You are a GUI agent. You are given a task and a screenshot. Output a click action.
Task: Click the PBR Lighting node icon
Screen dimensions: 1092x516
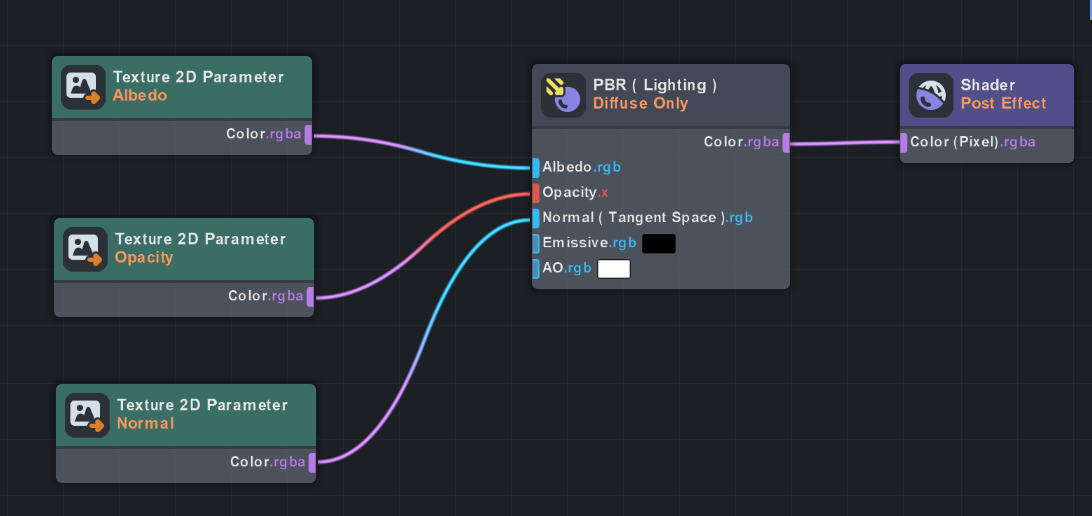coord(562,95)
